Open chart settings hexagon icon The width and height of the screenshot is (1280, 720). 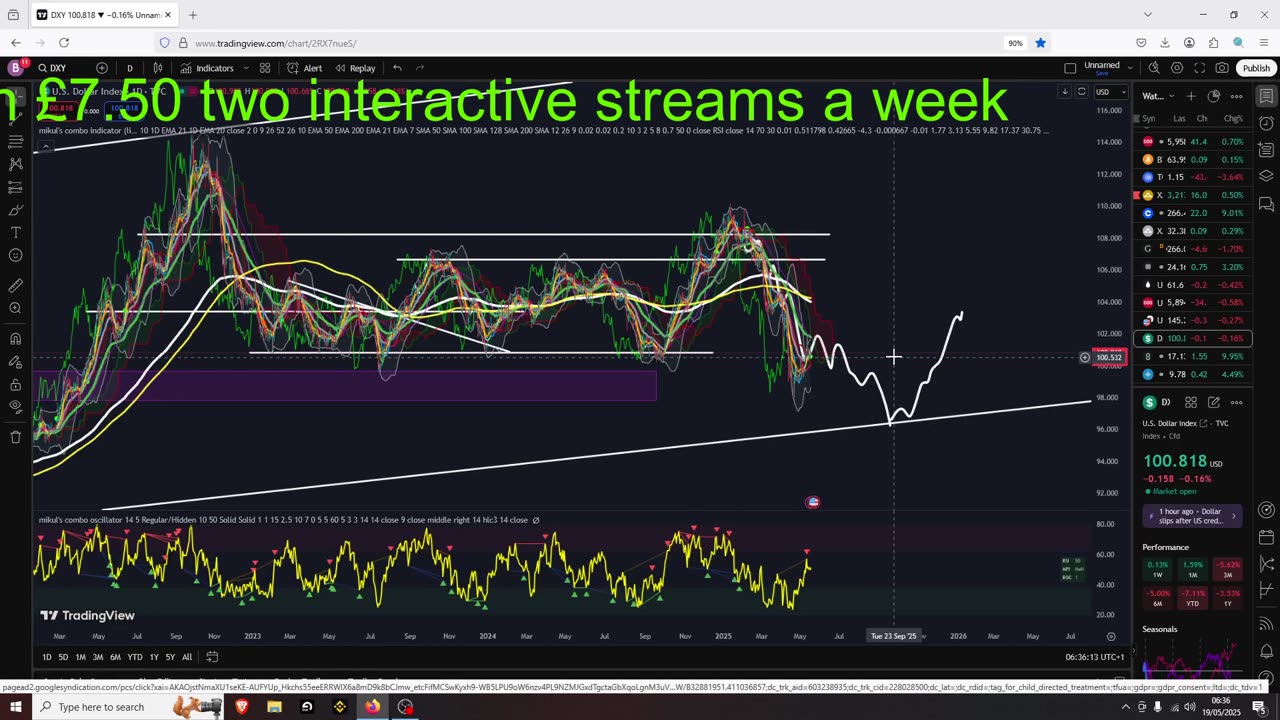tap(1177, 68)
